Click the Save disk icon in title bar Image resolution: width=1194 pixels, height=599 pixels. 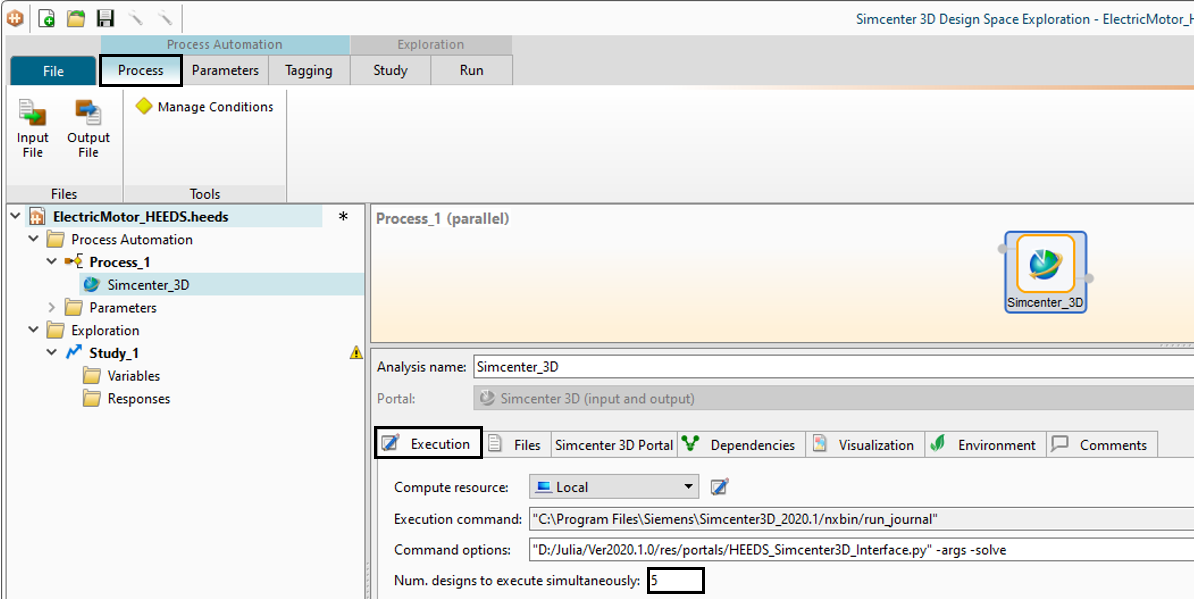pos(105,18)
